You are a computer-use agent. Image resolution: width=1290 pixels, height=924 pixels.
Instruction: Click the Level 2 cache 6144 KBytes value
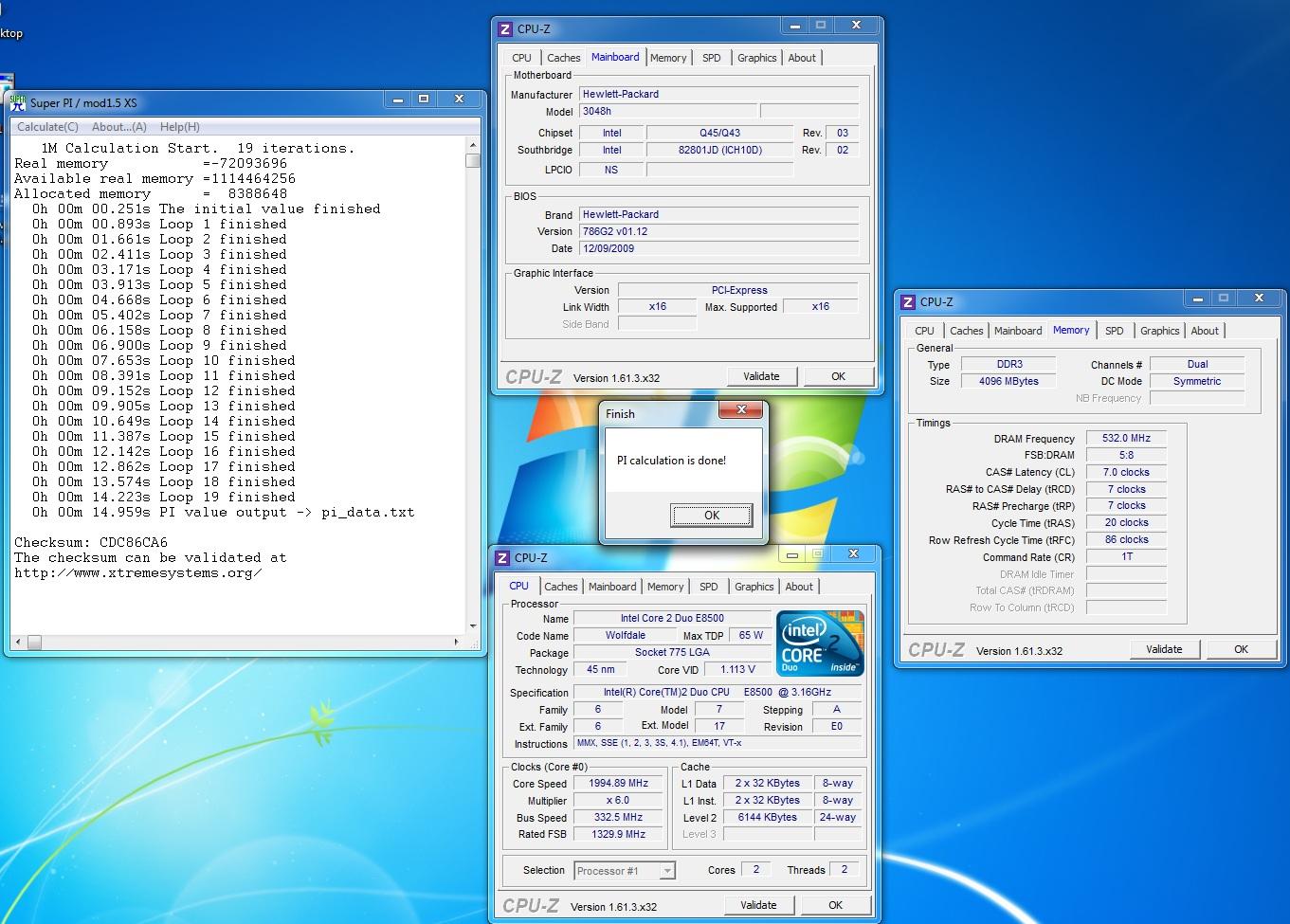point(767,818)
